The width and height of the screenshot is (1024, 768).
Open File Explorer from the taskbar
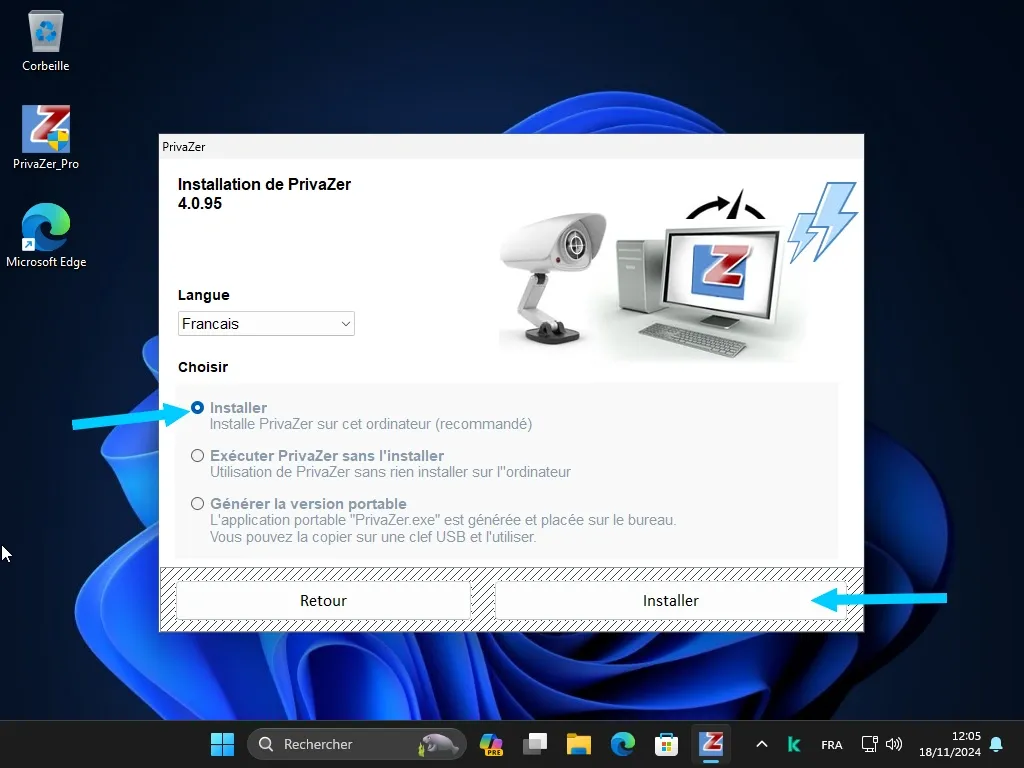(x=579, y=744)
